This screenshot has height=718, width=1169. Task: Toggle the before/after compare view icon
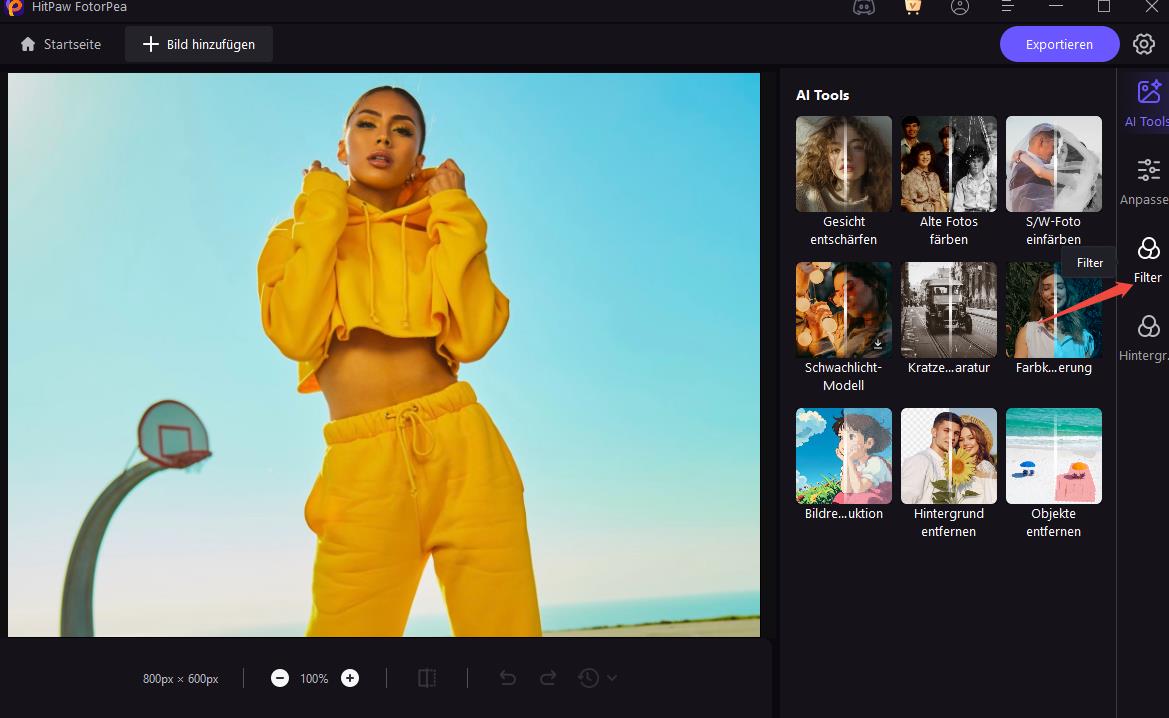click(x=427, y=678)
